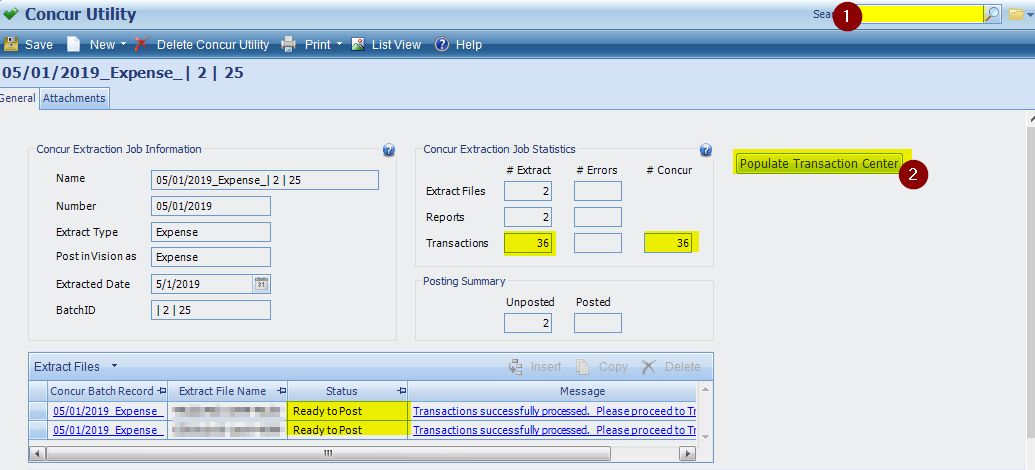Click the Transactions # Extract value 36
This screenshot has height=470, width=1035.
tap(528, 243)
